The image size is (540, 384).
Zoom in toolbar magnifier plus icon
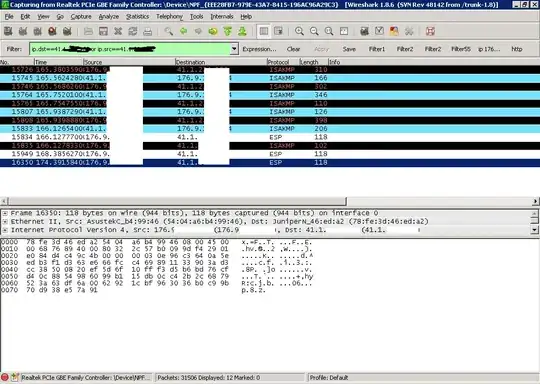click(x=299, y=31)
